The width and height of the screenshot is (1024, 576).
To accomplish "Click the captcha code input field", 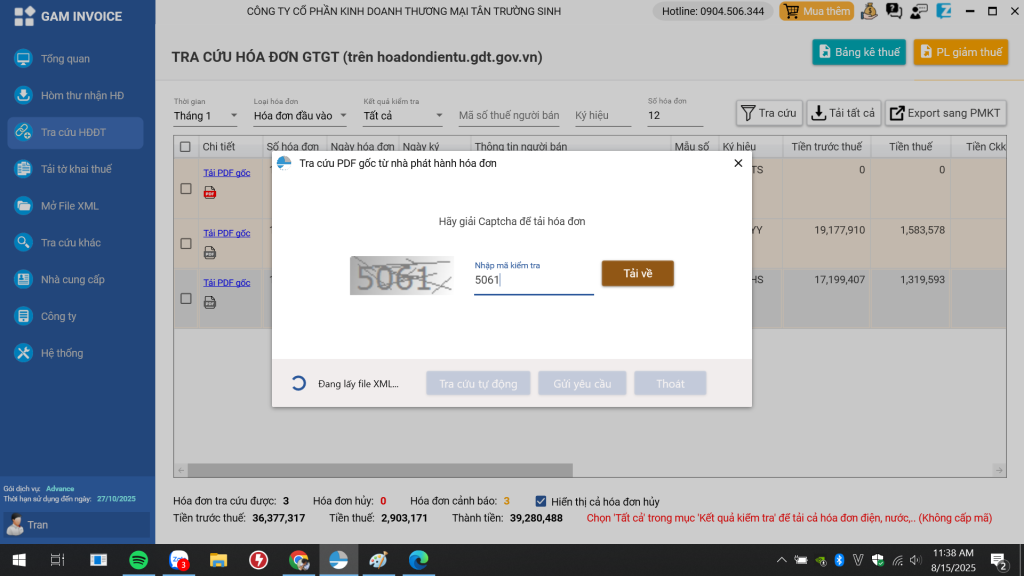I will (x=533, y=281).
